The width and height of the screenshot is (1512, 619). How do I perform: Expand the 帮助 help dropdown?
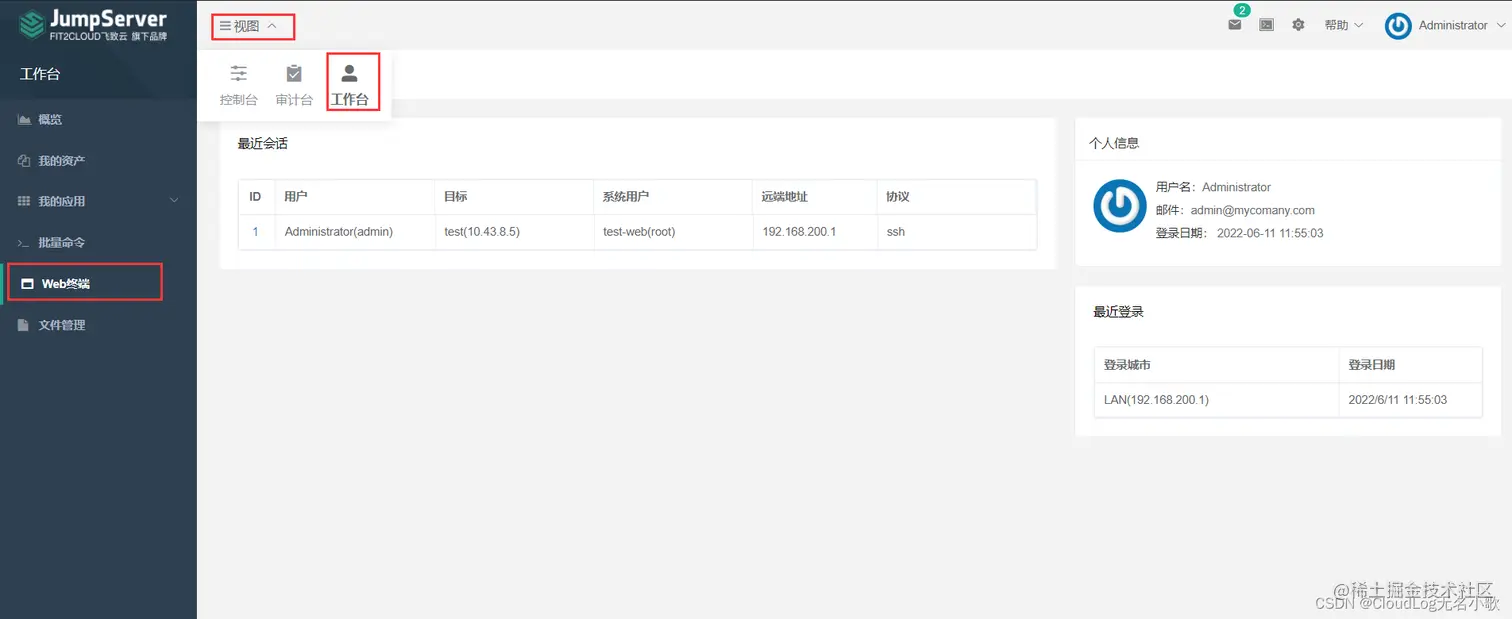pos(1344,25)
